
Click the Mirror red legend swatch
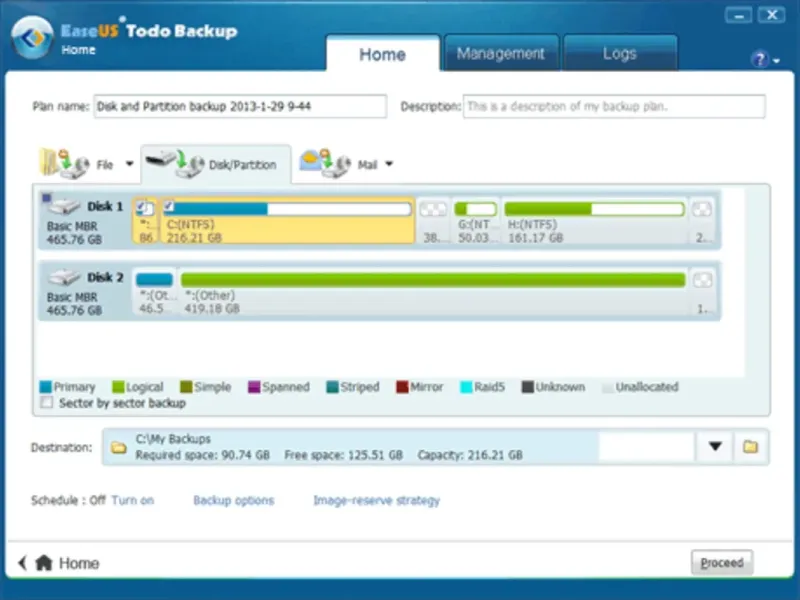pos(402,387)
